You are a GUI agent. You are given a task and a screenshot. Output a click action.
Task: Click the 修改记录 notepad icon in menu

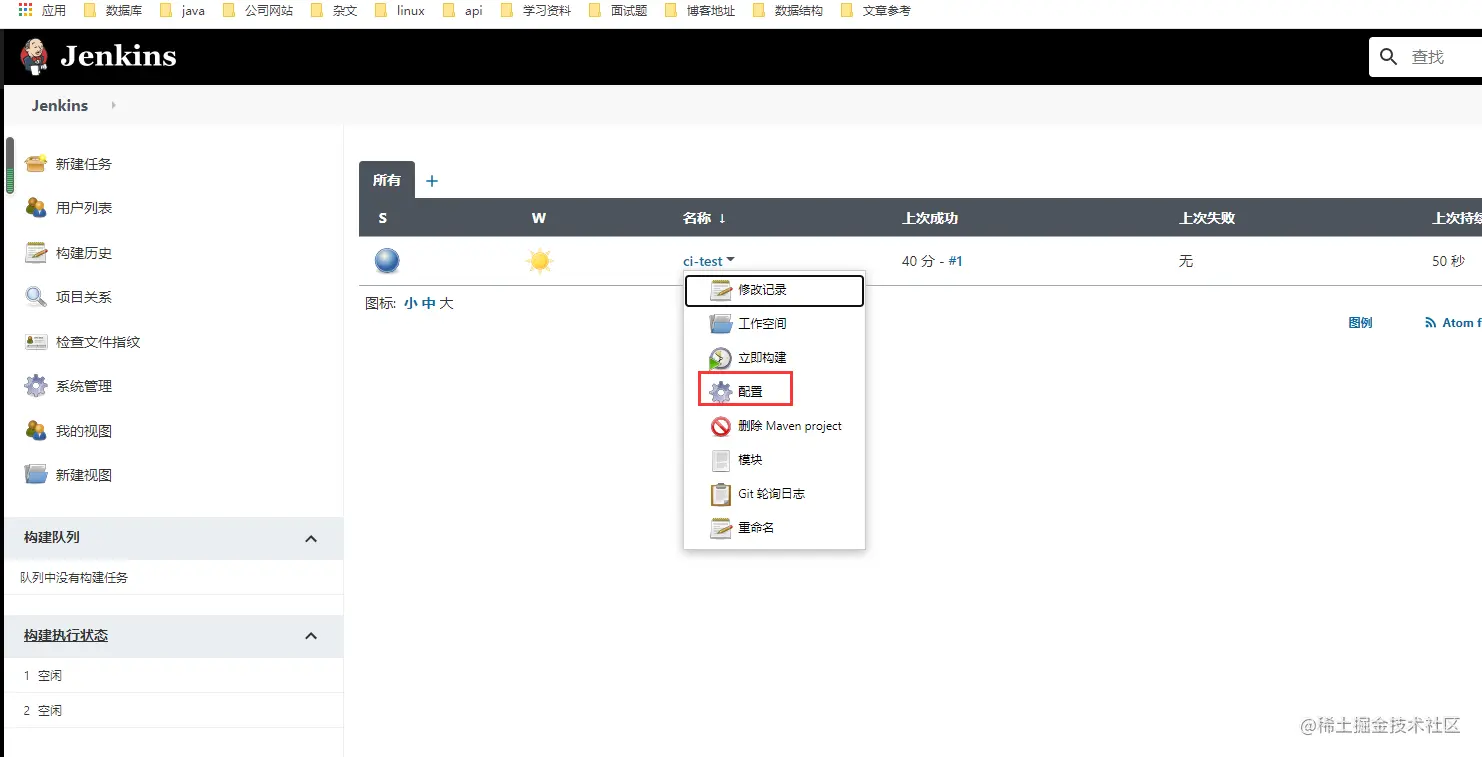tap(721, 289)
